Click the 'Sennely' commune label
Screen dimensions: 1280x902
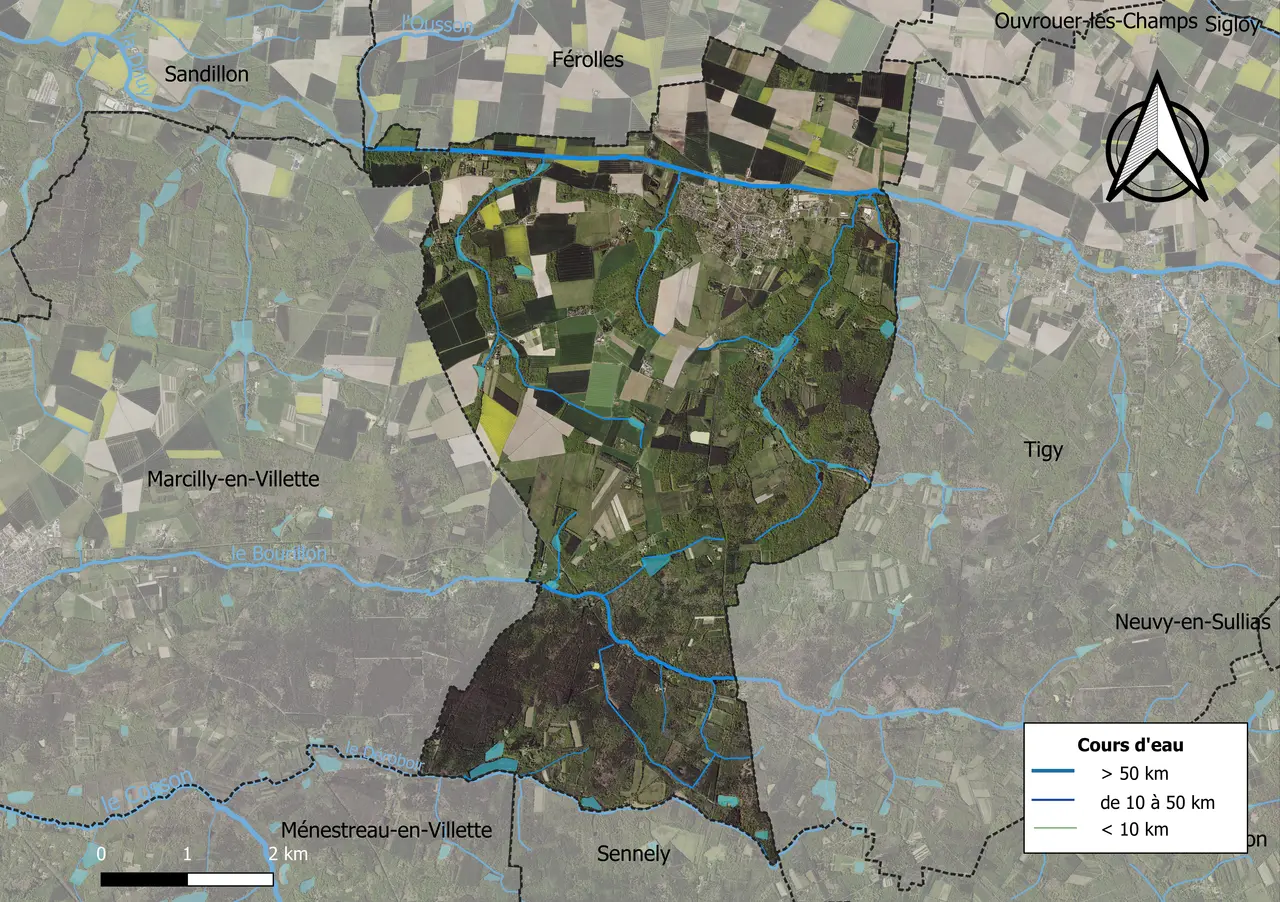pyautogui.click(x=633, y=854)
